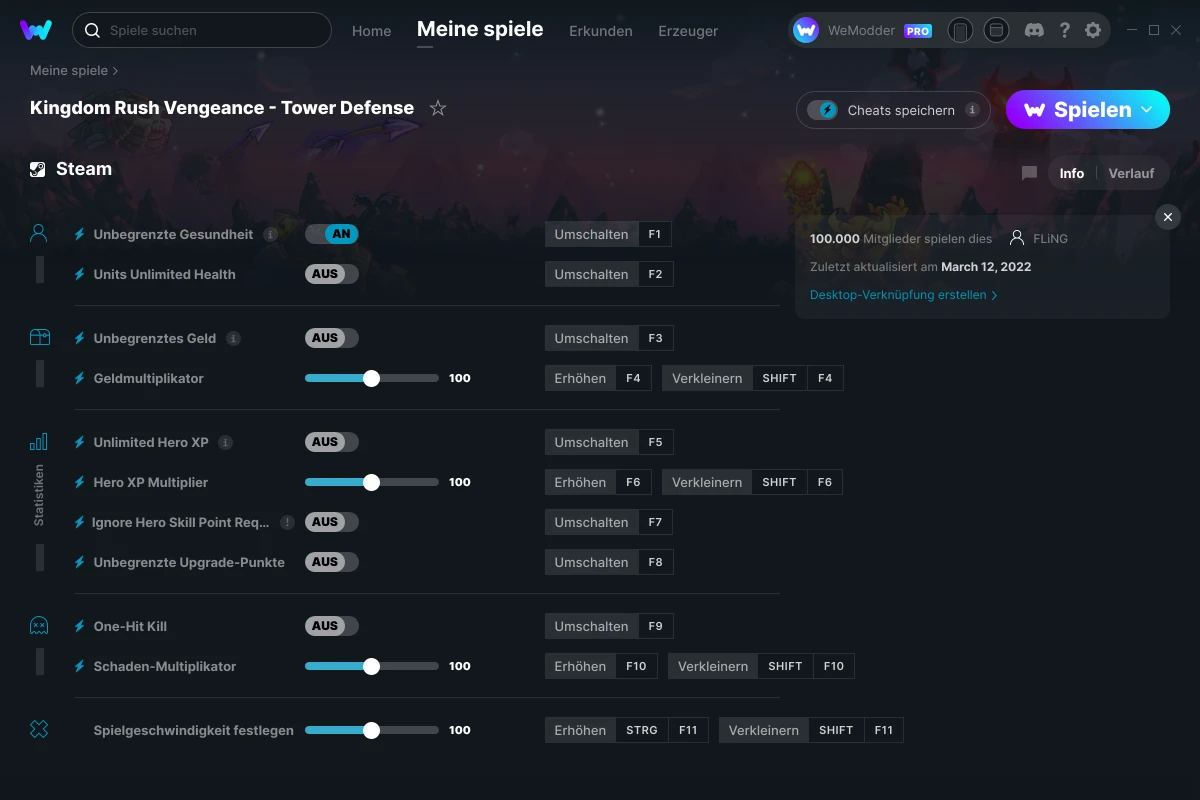Close the info panel with X
Screen dimensions: 1200x800
[1167, 217]
